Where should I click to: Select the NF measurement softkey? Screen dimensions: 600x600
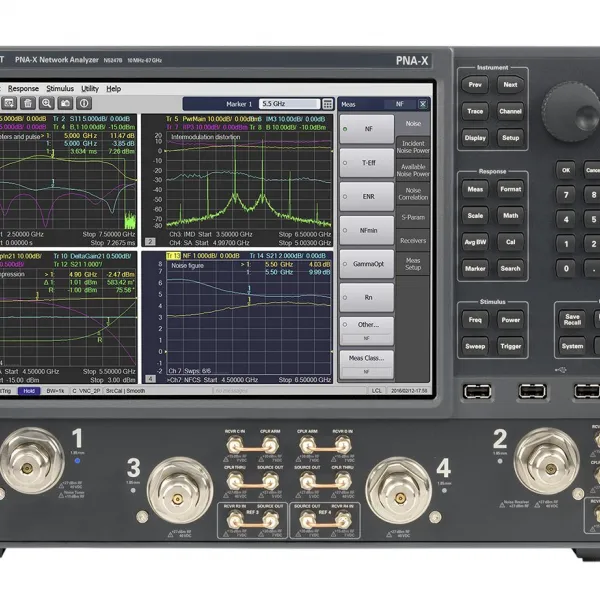tap(367, 129)
